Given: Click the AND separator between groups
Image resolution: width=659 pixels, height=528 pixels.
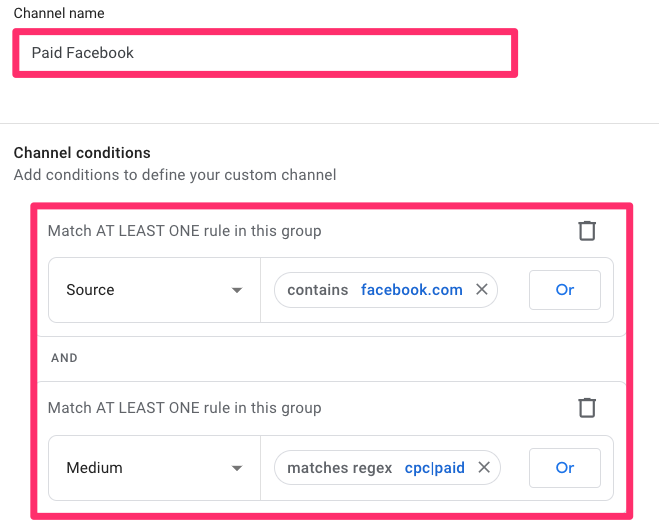Looking at the screenshot, I should 63,357.
